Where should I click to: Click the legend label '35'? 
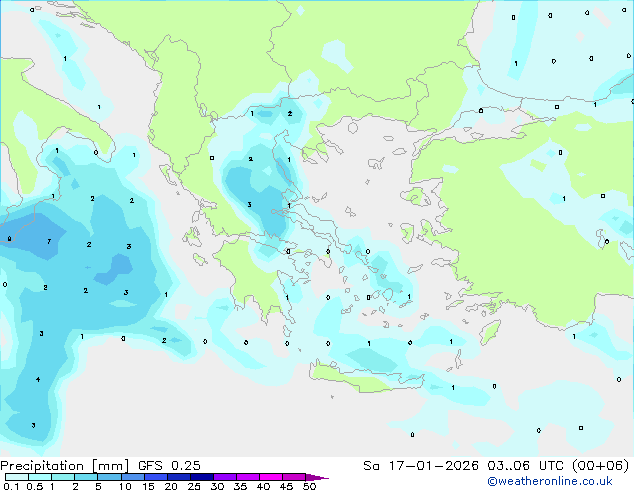click(x=240, y=486)
